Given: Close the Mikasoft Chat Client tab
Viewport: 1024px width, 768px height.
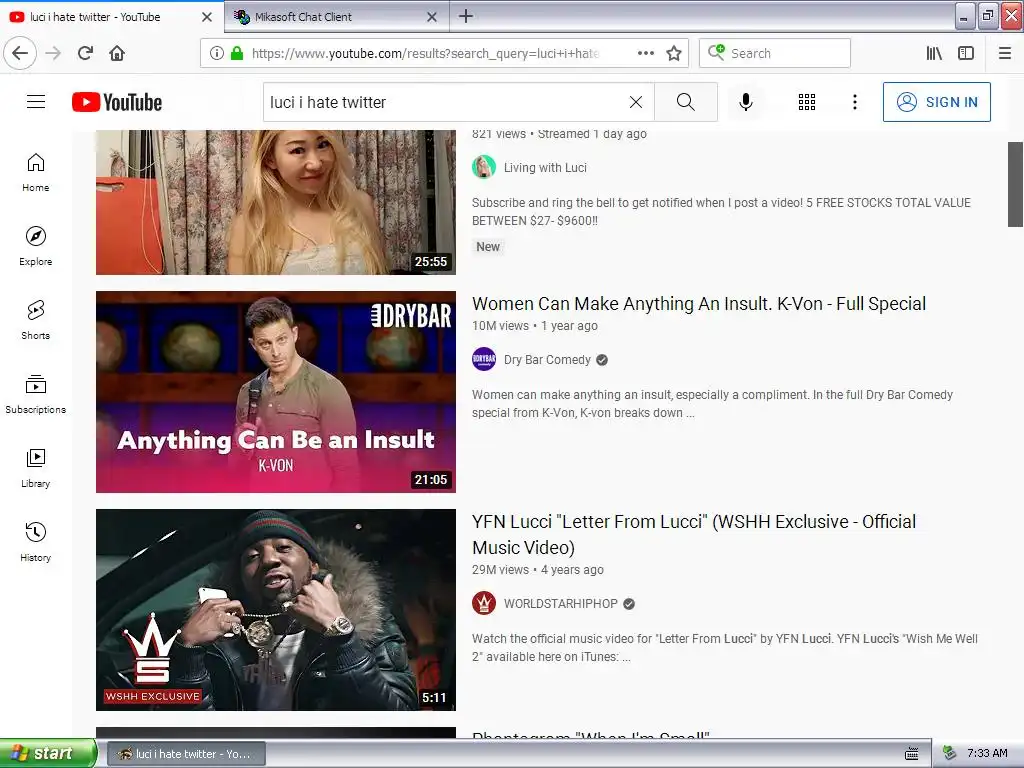Looking at the screenshot, I should pos(432,17).
